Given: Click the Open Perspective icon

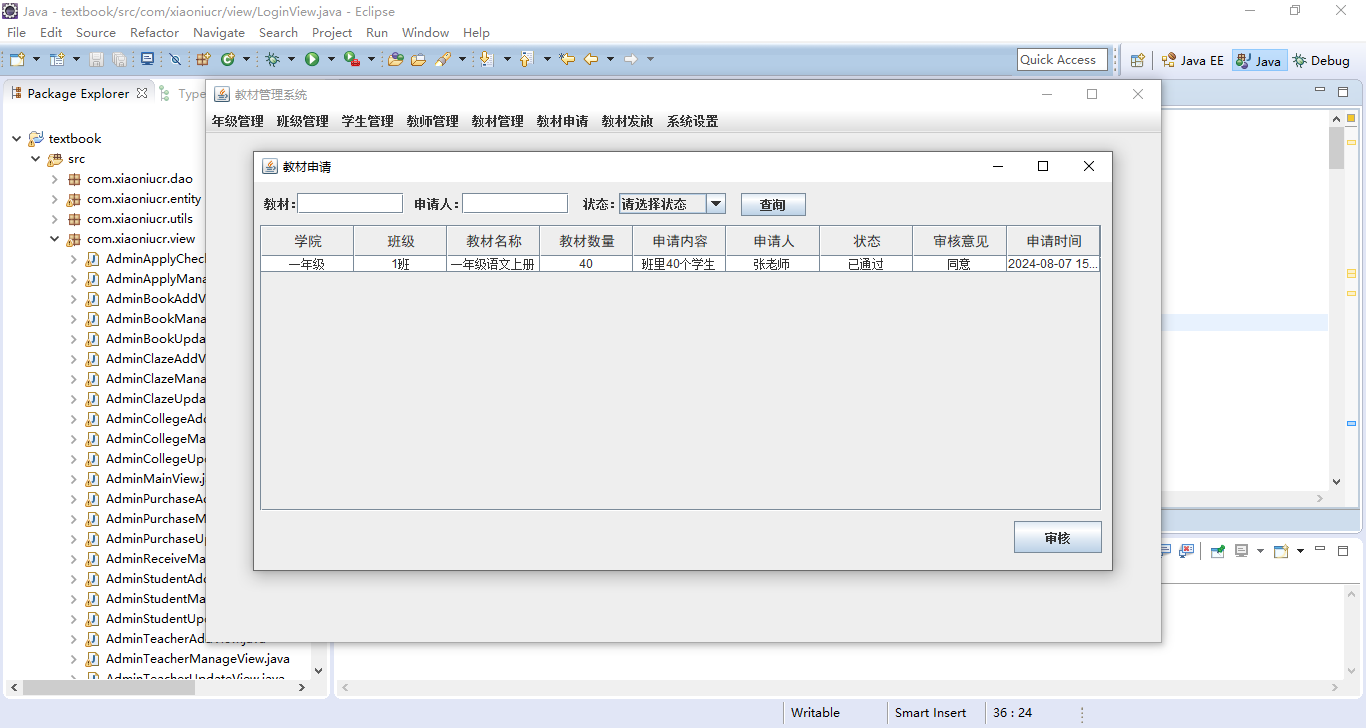Looking at the screenshot, I should click(1137, 60).
